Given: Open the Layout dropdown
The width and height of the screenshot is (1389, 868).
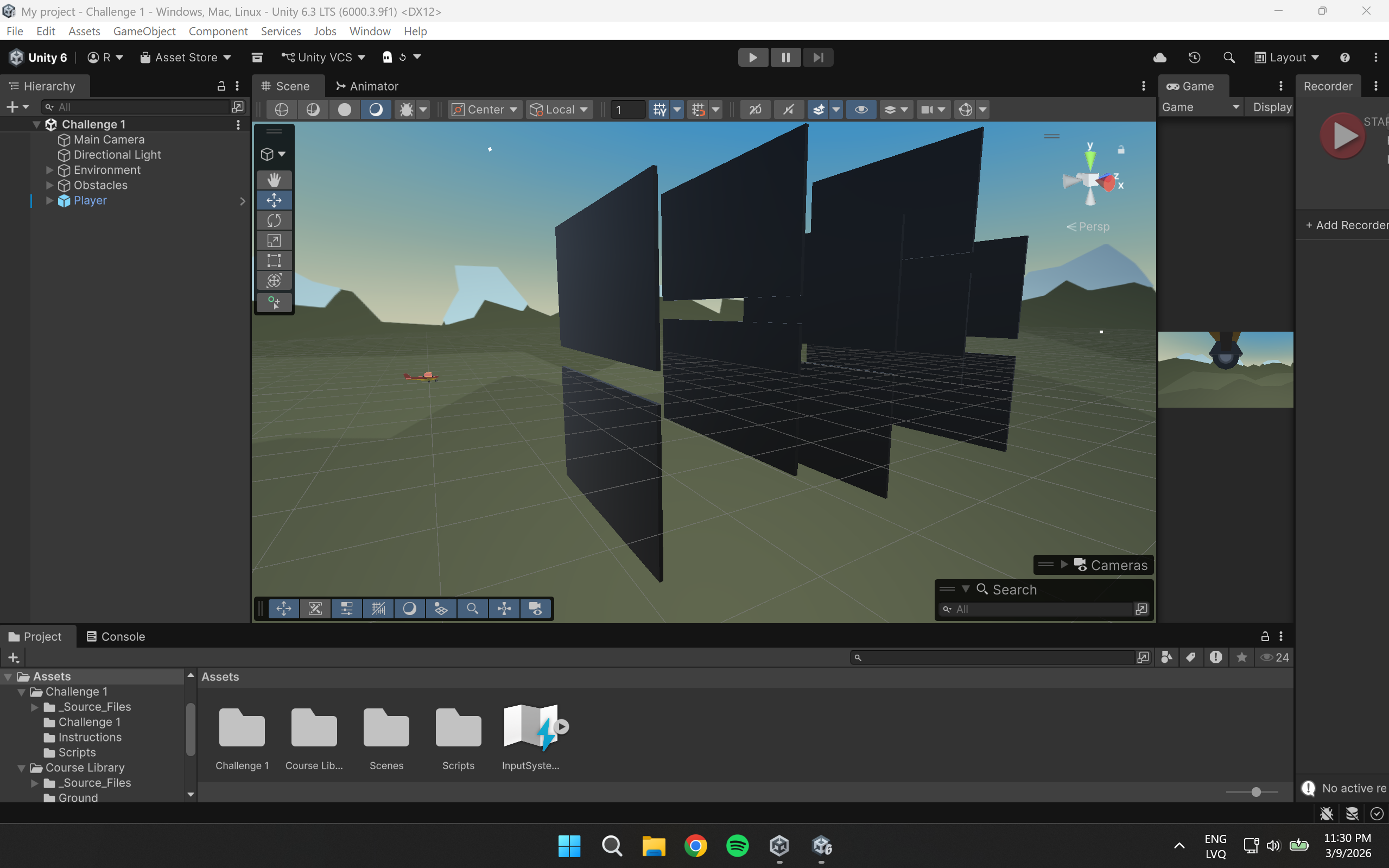Looking at the screenshot, I should click(1286, 58).
